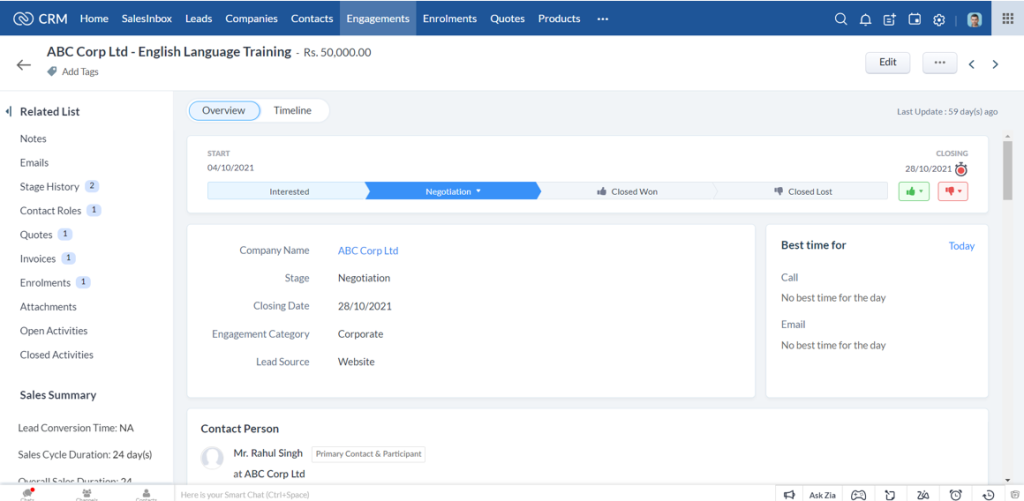Open the recent items history icon

(x=988, y=495)
